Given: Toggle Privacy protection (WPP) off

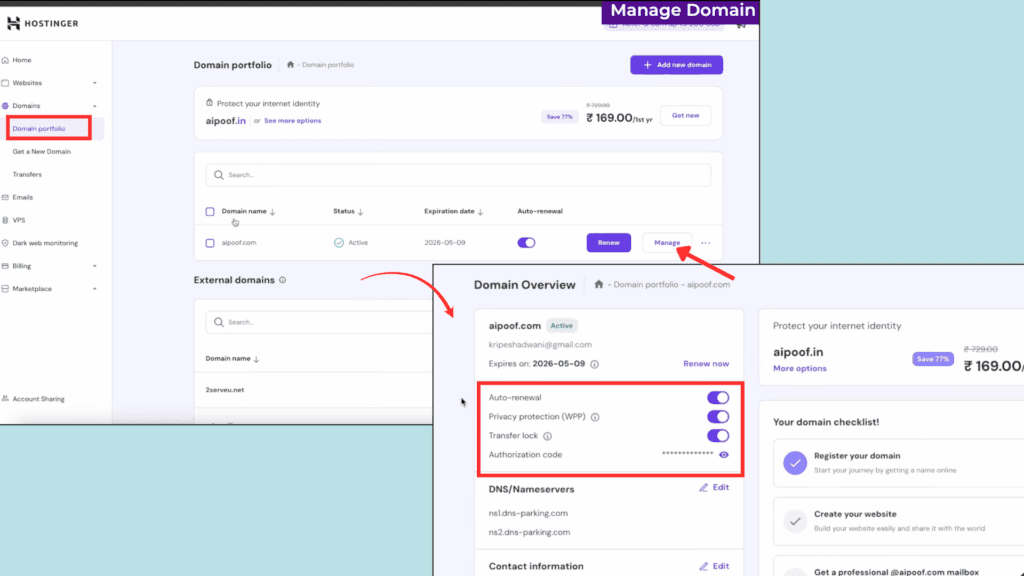Looking at the screenshot, I should coord(717,416).
